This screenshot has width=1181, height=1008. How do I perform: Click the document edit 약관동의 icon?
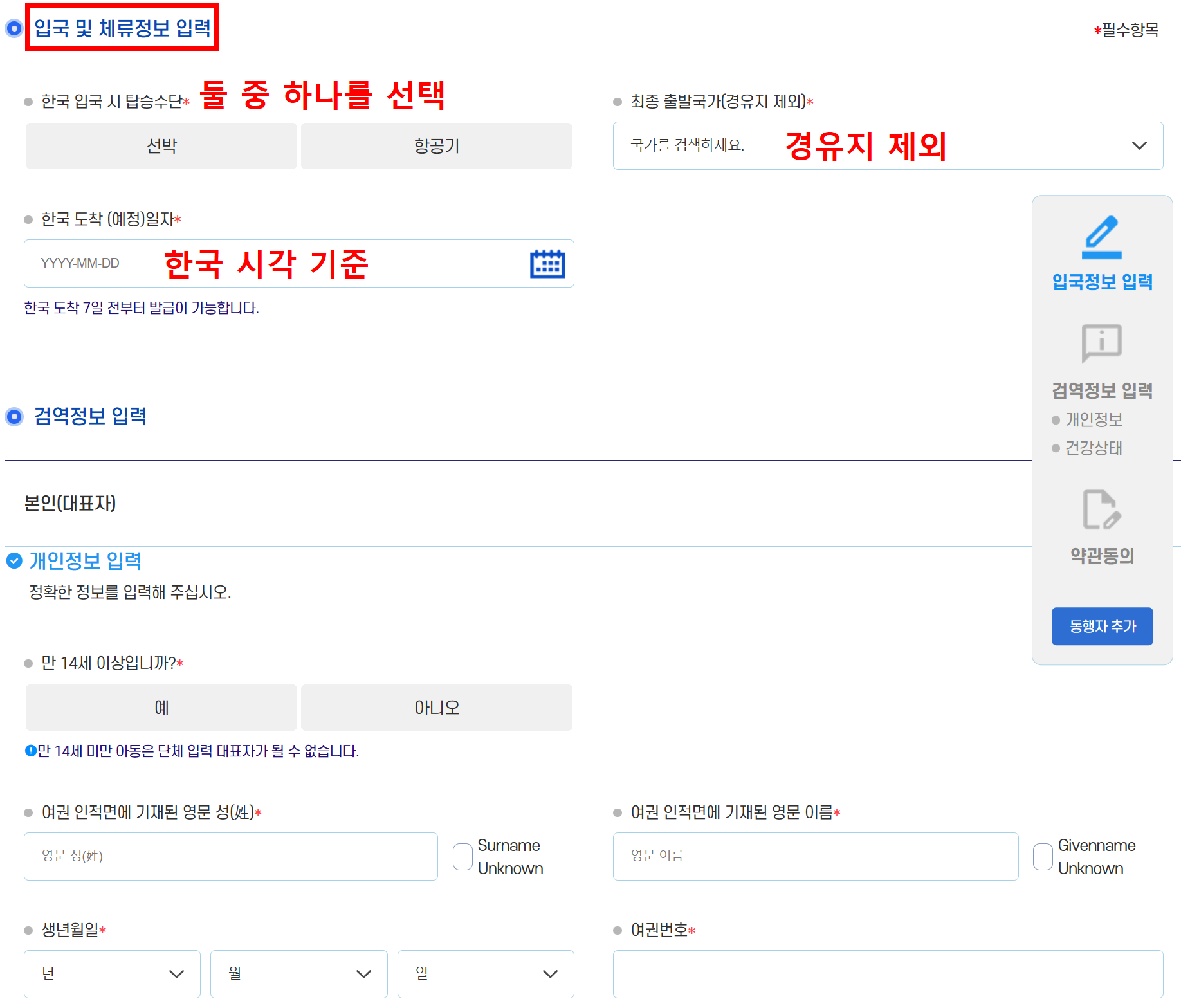click(1102, 509)
